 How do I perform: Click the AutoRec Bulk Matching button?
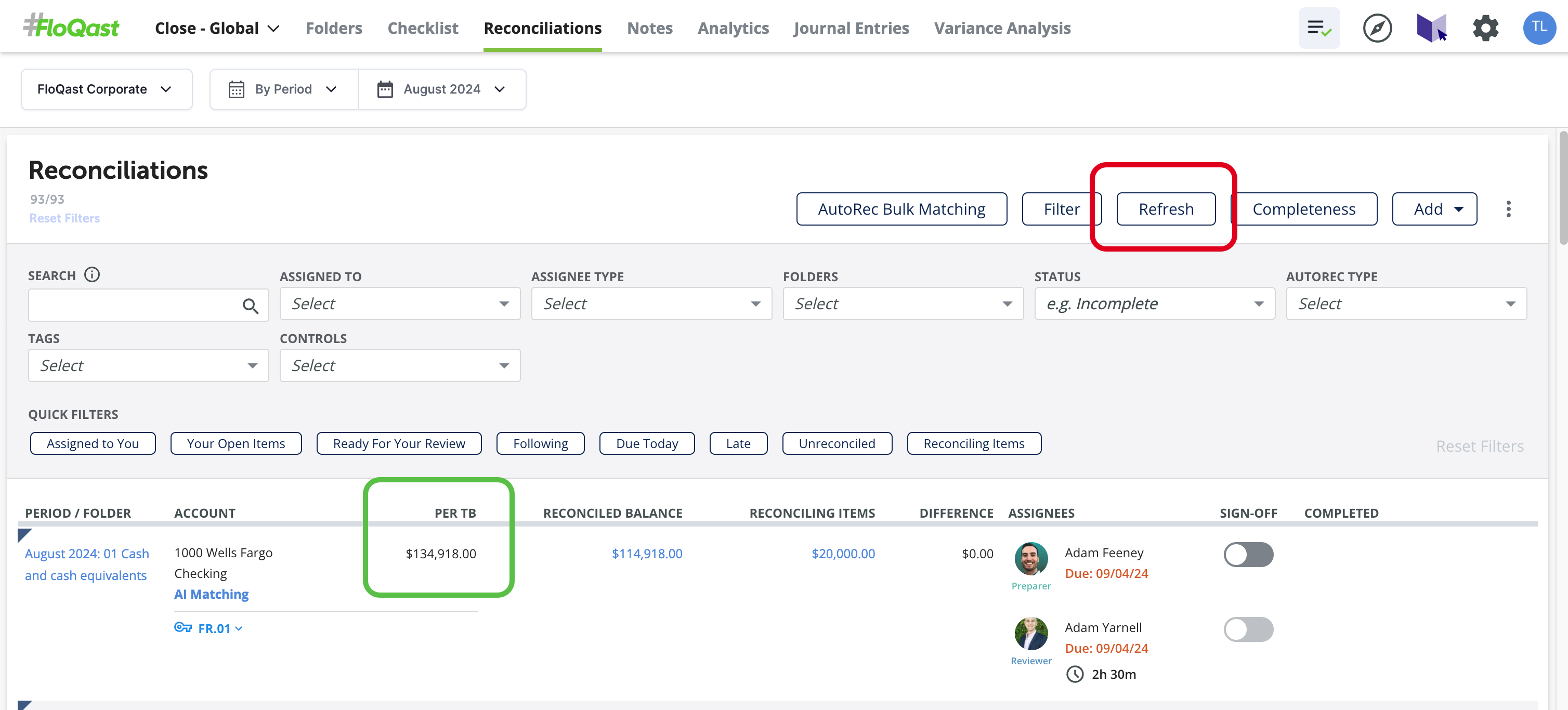click(901, 208)
